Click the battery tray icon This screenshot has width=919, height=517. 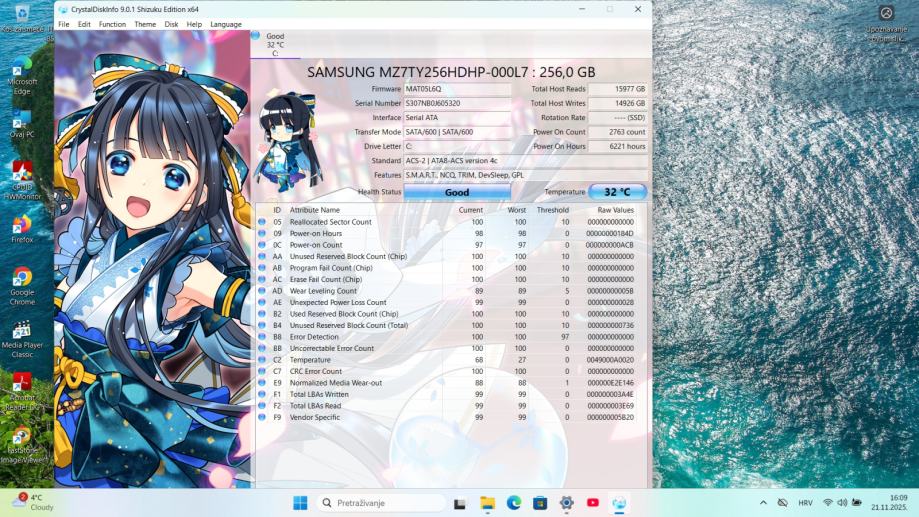tap(857, 503)
